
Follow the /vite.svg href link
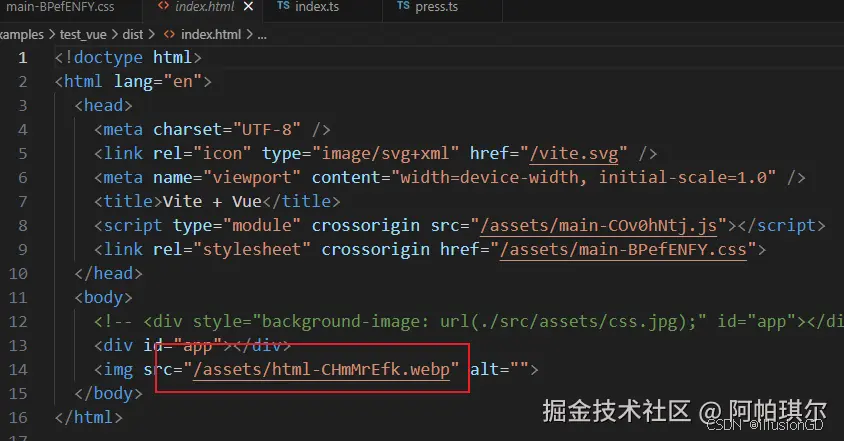pos(574,154)
